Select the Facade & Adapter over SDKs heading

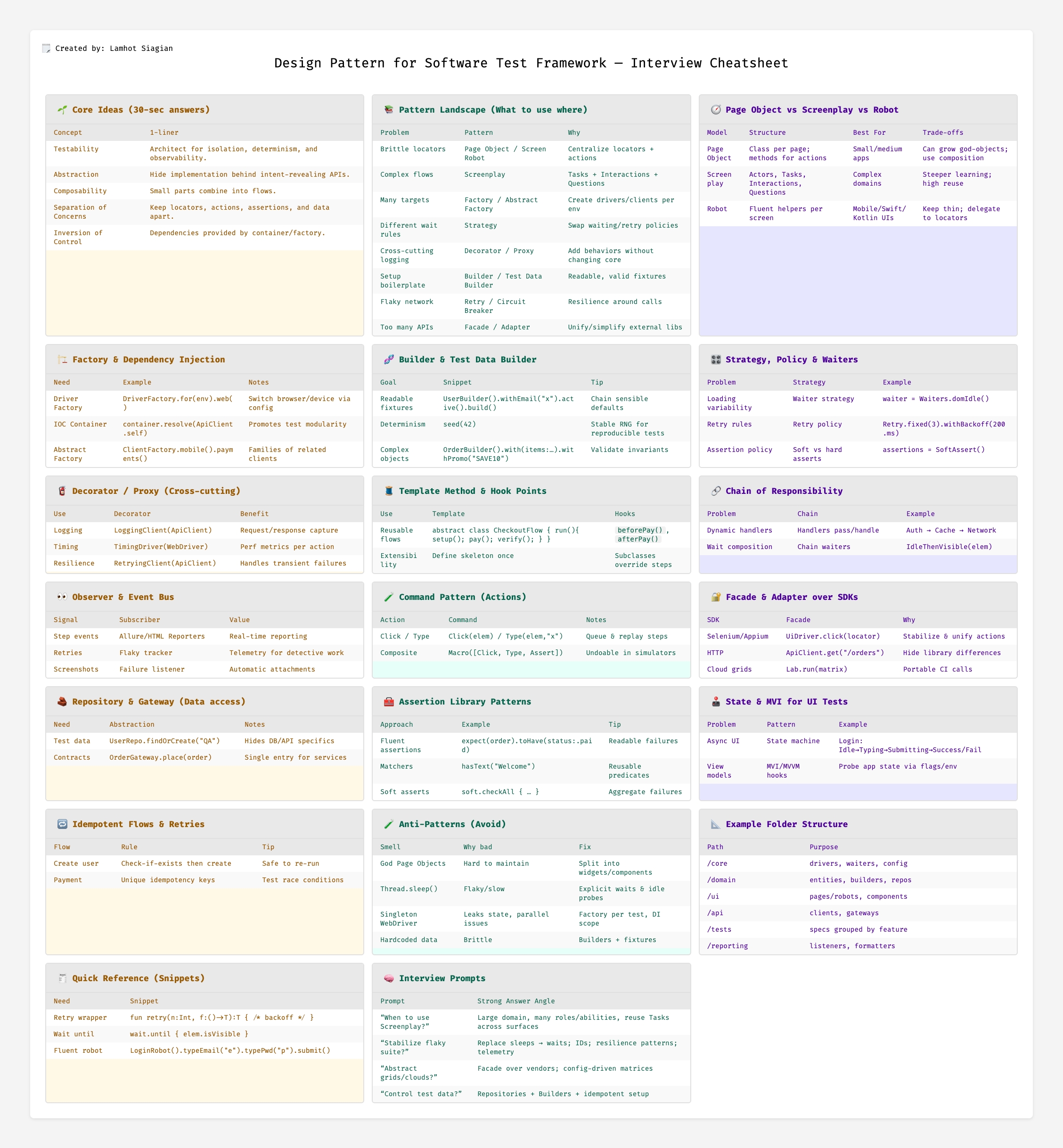pyautogui.click(x=791, y=597)
